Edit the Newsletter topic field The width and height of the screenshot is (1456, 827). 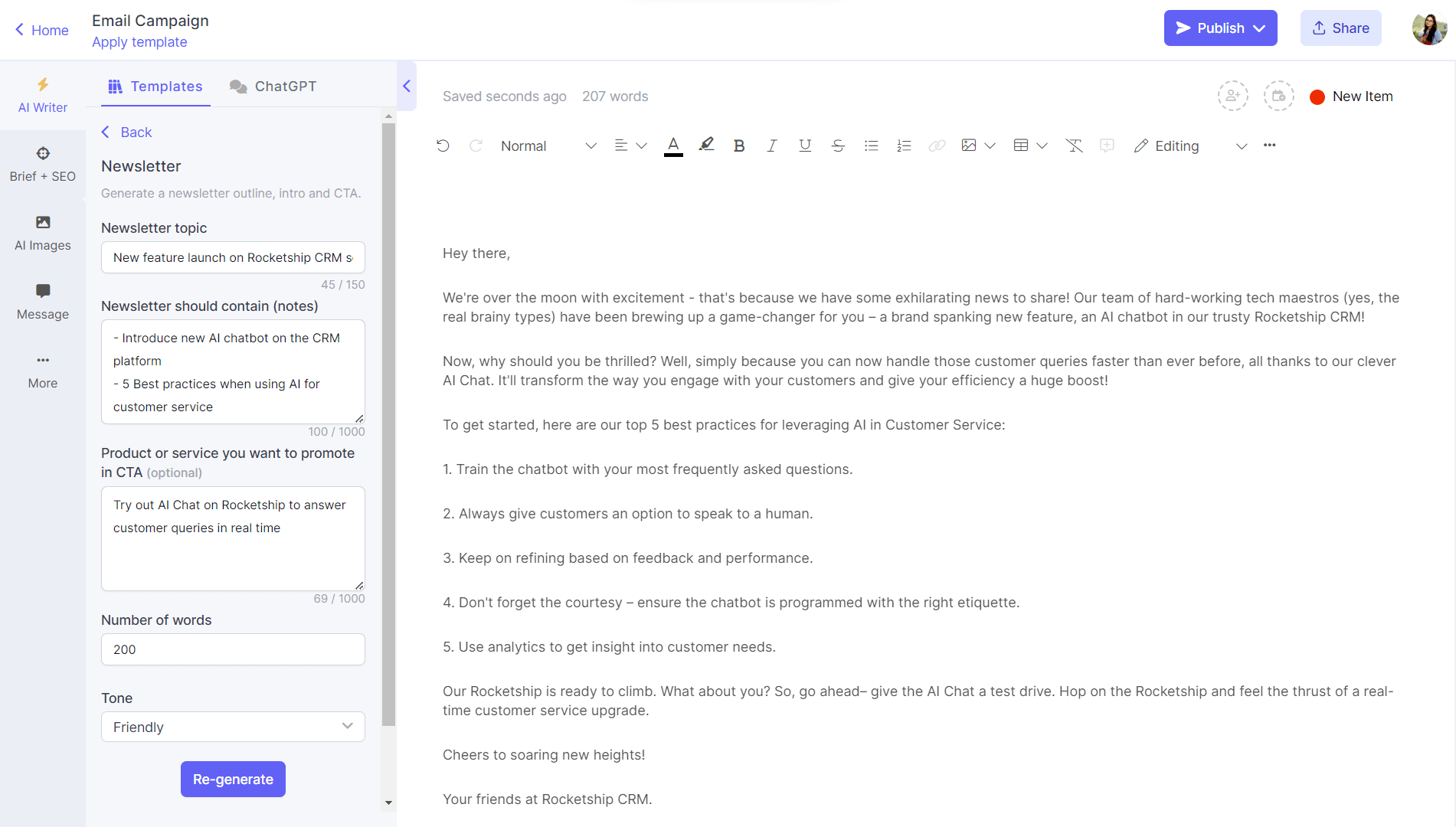pos(233,257)
